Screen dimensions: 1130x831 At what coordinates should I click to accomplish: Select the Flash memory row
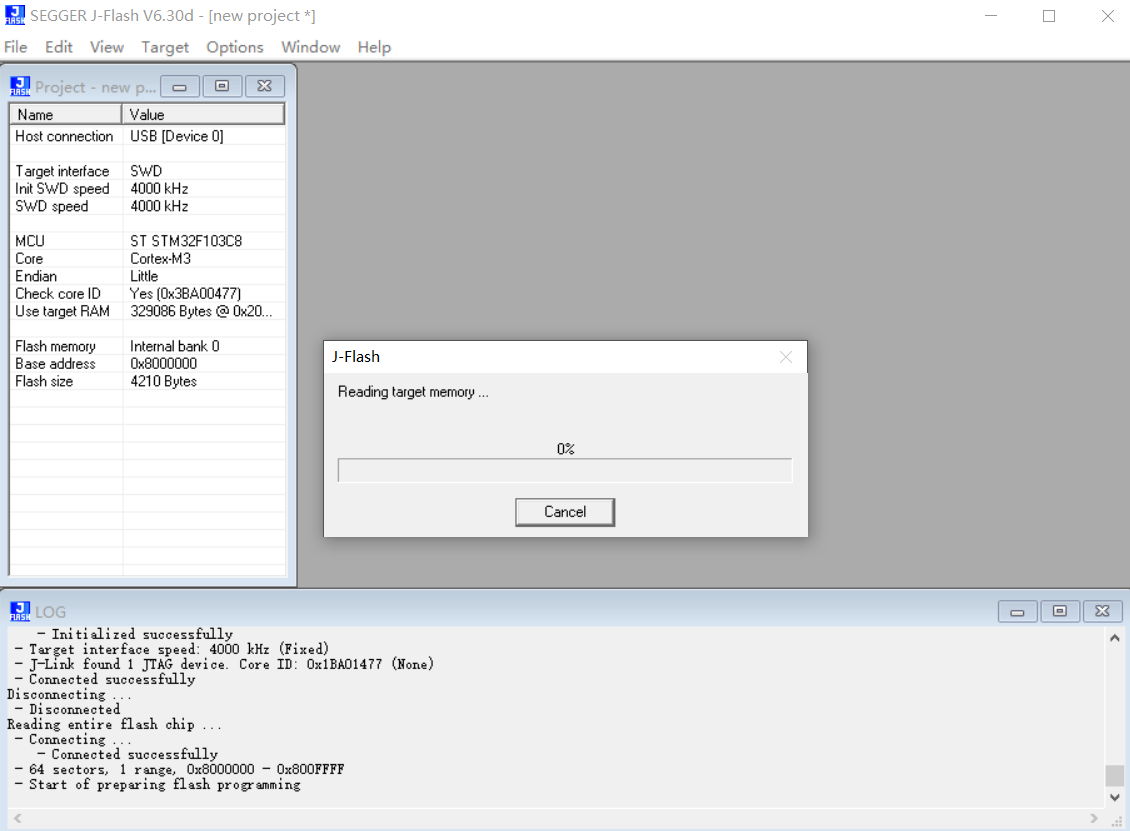tap(147, 346)
